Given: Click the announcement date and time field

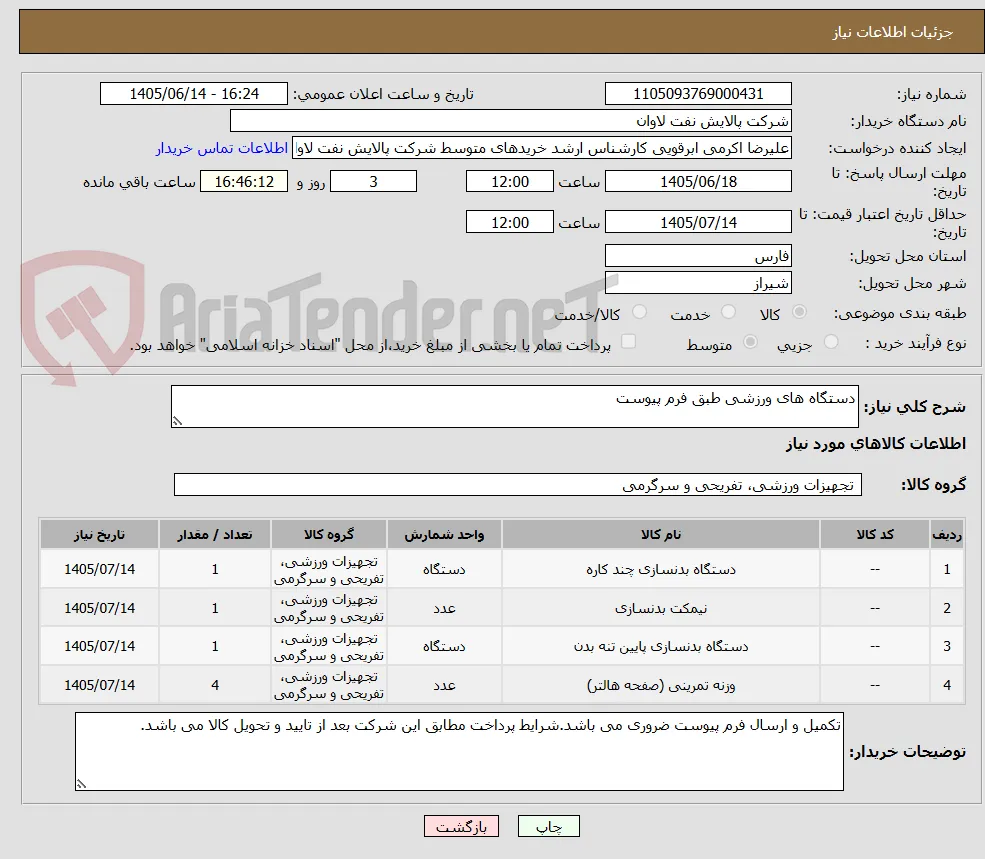Looking at the screenshot, I should tap(193, 94).
